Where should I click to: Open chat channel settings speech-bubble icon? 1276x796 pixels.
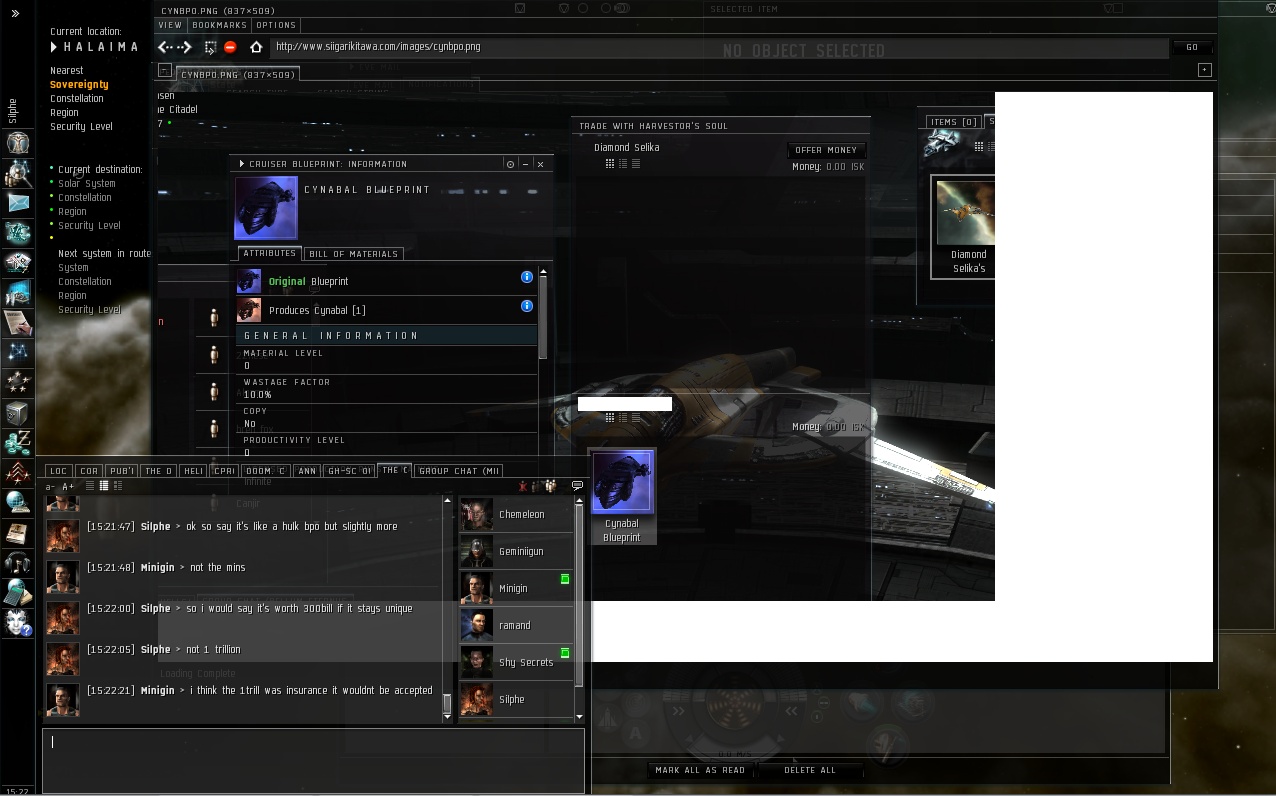coord(577,486)
